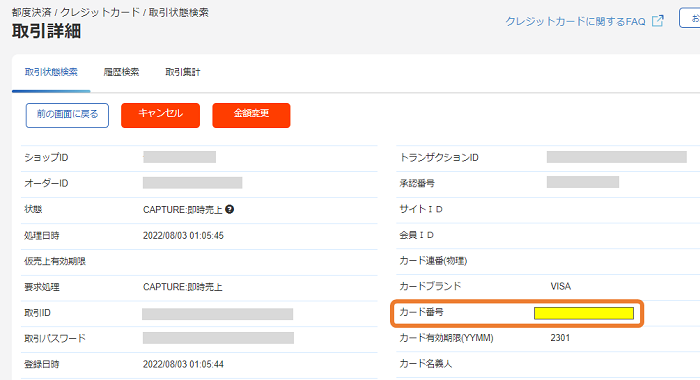Click the help icon next to CAPTURE:即時売上 status
The height and width of the screenshot is (380, 700).
point(229,209)
